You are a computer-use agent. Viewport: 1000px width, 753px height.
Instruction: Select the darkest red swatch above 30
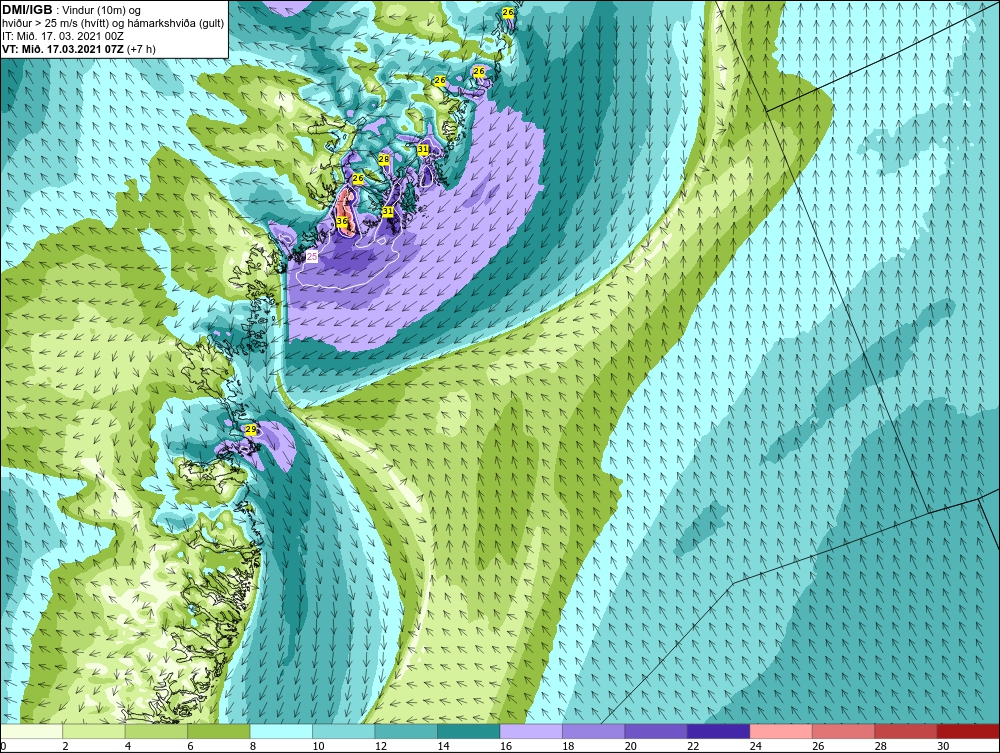pos(968,731)
